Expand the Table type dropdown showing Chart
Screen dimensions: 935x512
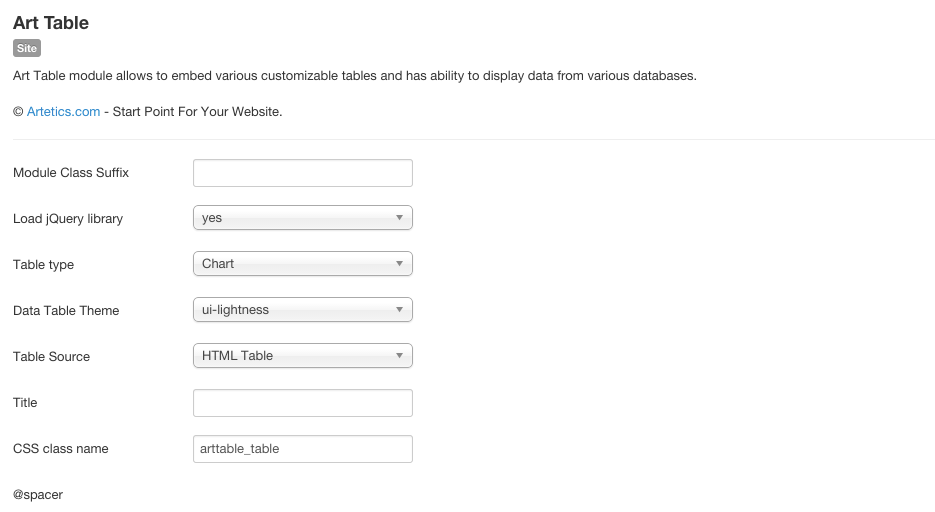click(x=303, y=263)
